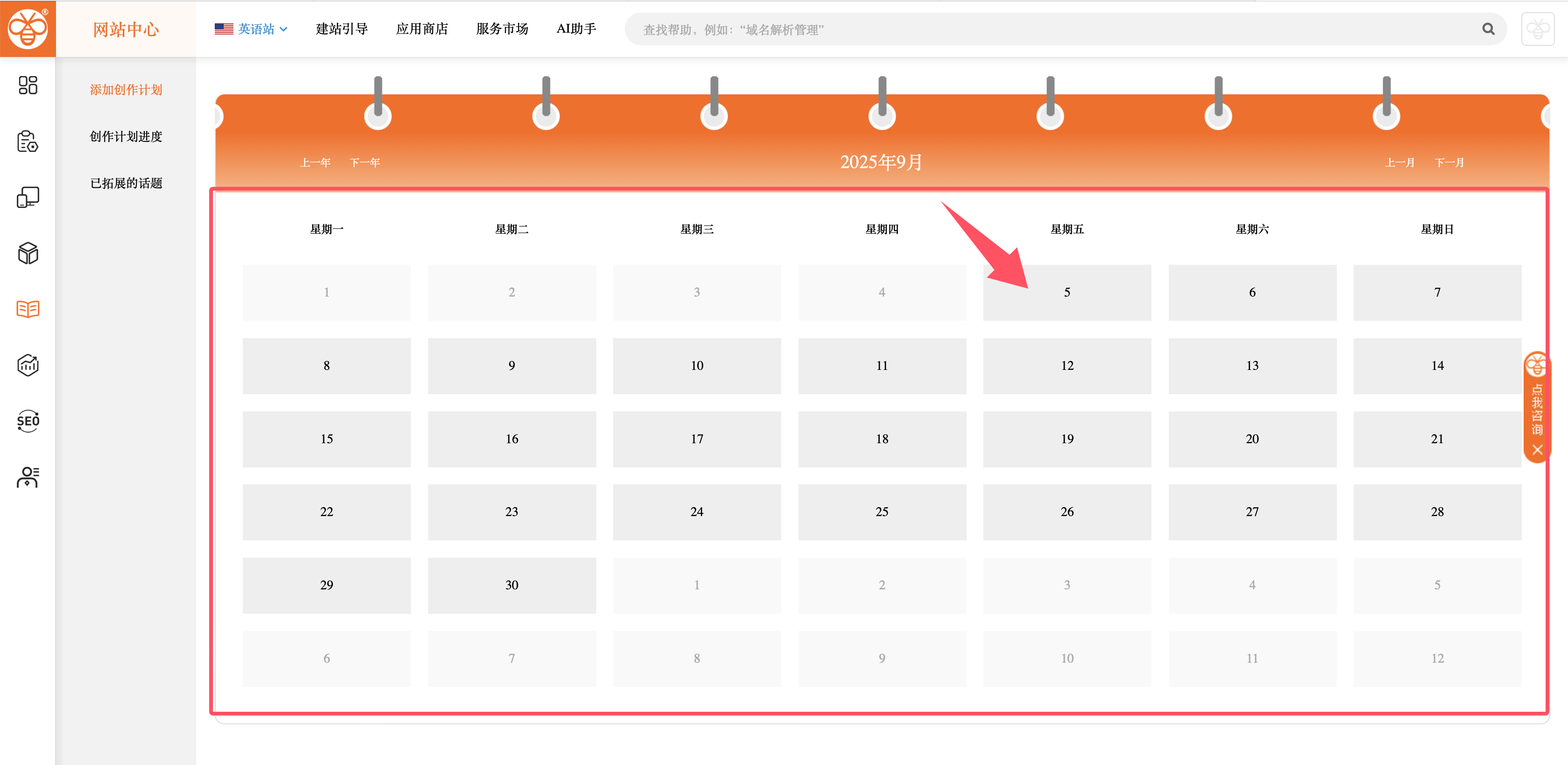
Task: Select 创作计划进度 in the side menu
Action: (126, 137)
